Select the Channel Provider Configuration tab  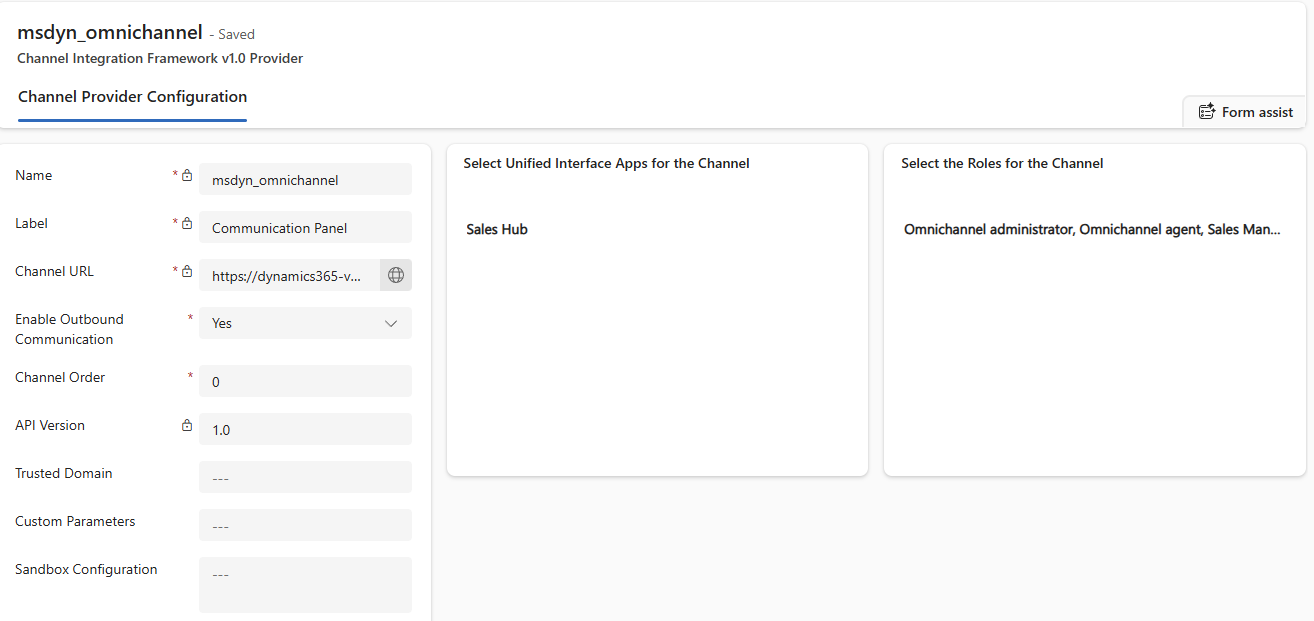pos(132,97)
